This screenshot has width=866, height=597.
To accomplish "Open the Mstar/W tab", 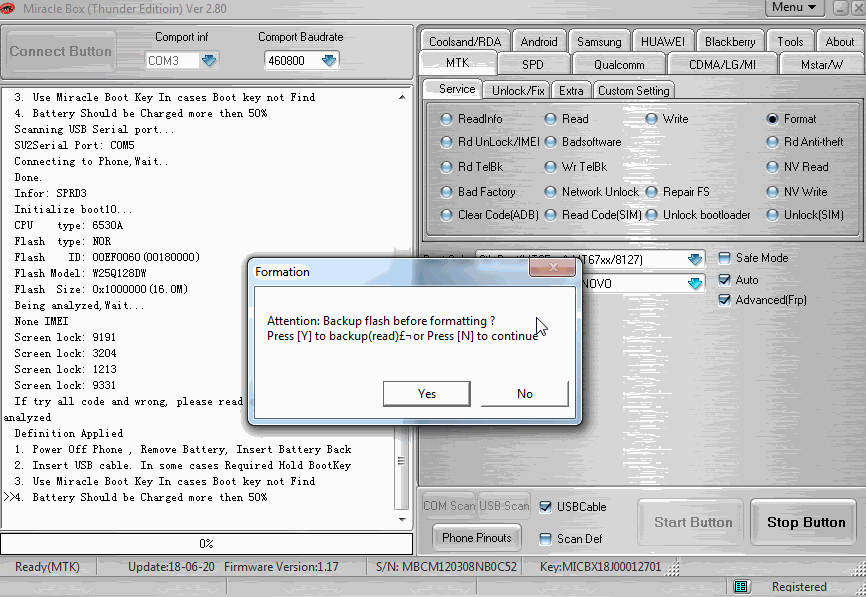I will pyautogui.click(x=822, y=65).
